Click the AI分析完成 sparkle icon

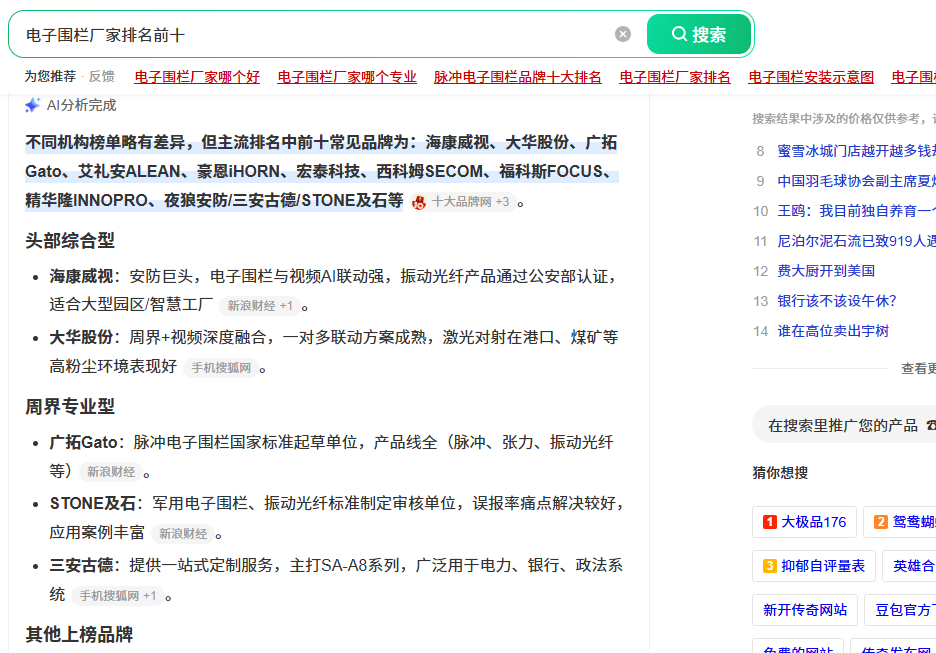point(32,106)
